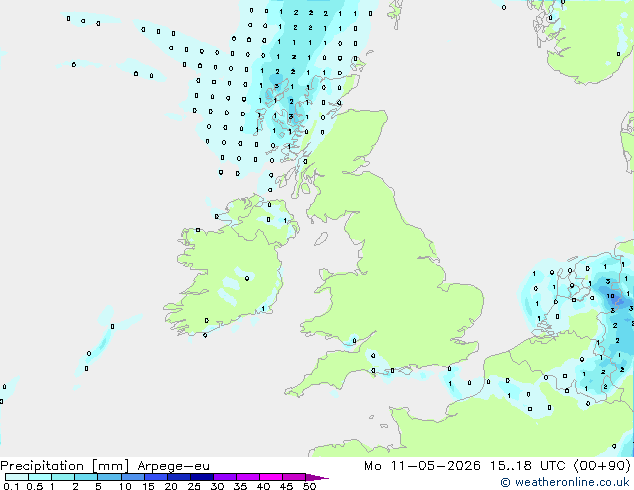Click the legend swatch between 35 and 40

(x=247, y=477)
